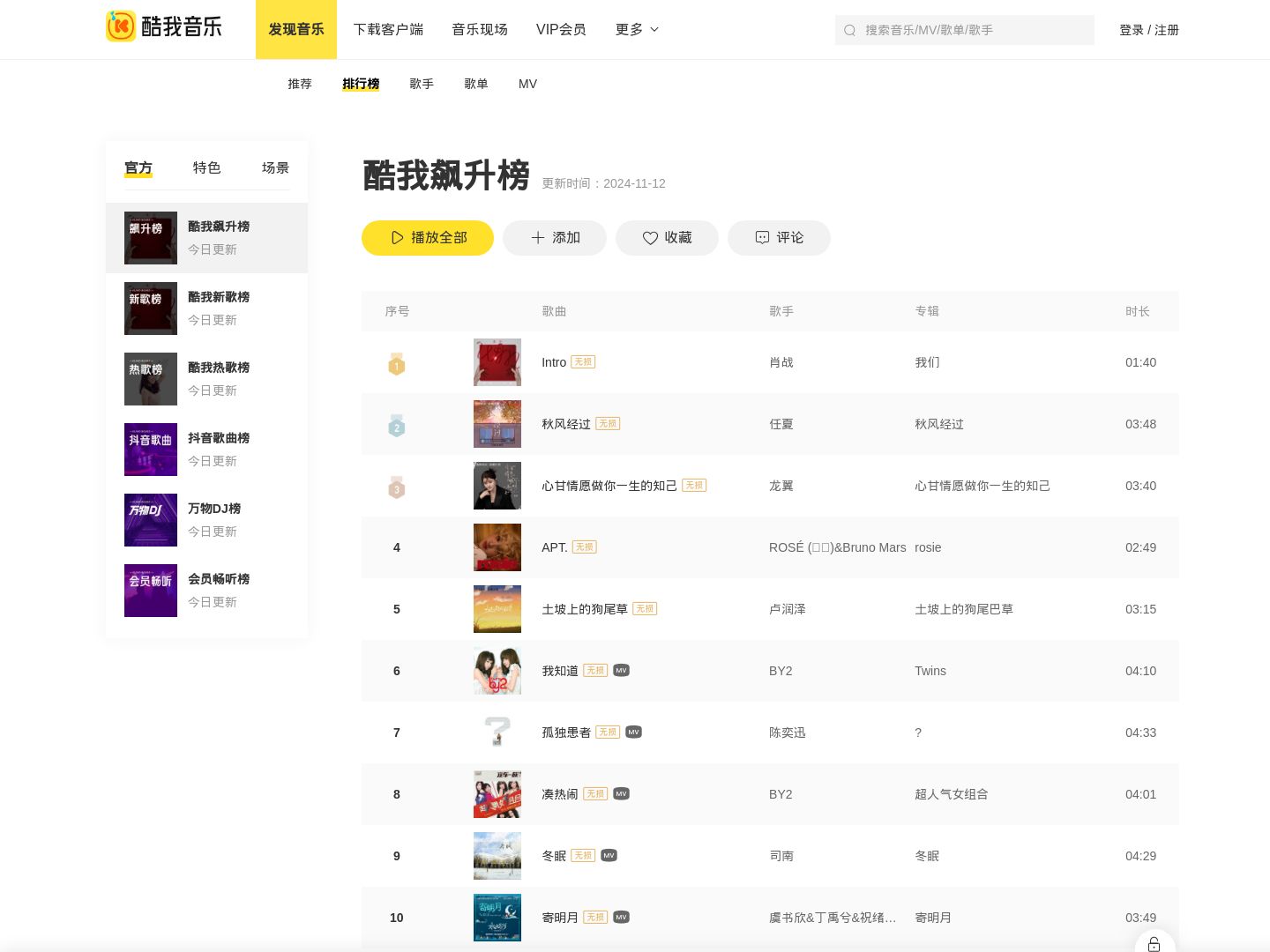Image resolution: width=1270 pixels, height=952 pixels.
Task: Open artist 陈奕迅 link
Action: pos(788,733)
